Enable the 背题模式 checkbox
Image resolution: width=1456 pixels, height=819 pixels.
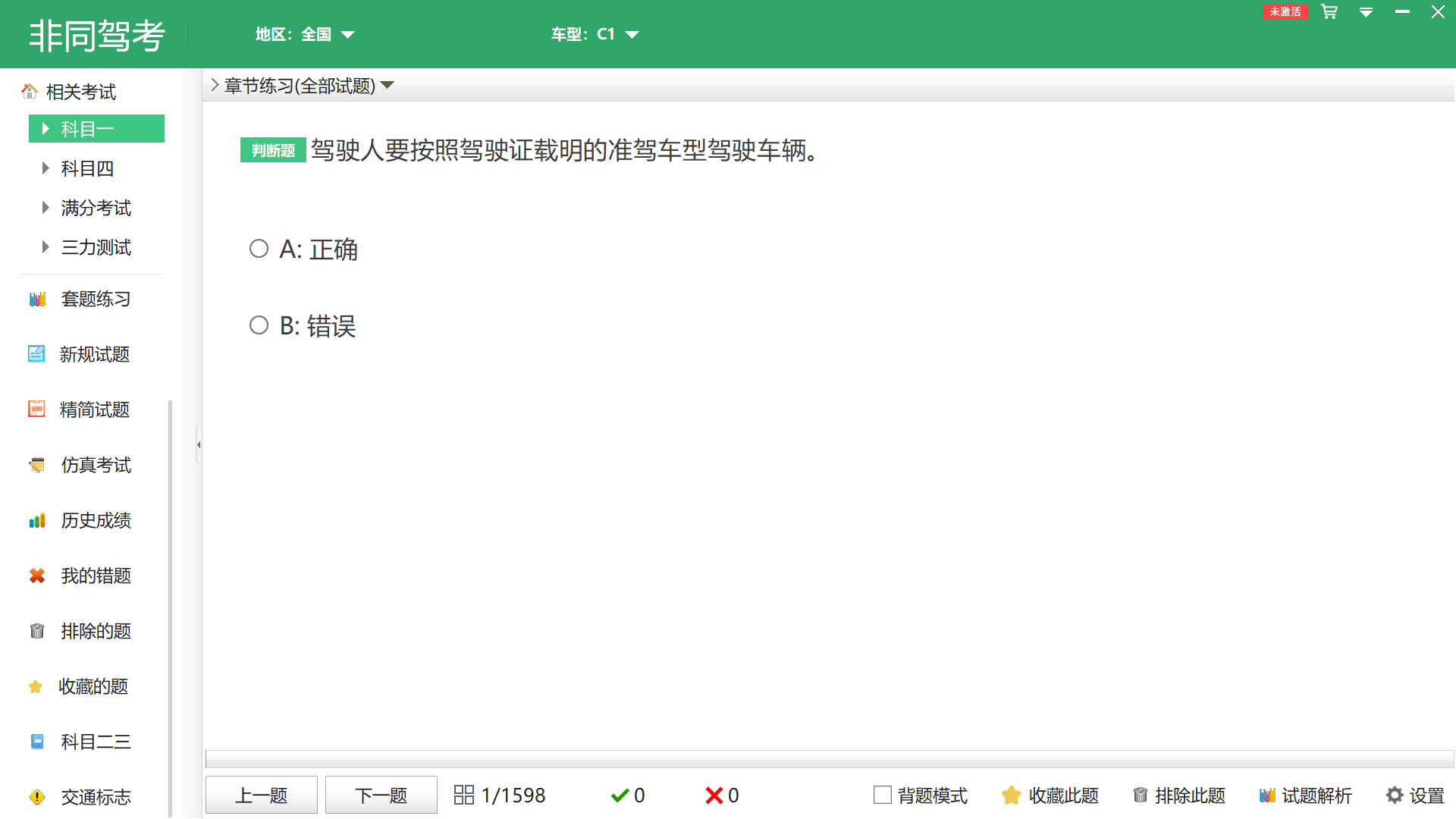[882, 795]
